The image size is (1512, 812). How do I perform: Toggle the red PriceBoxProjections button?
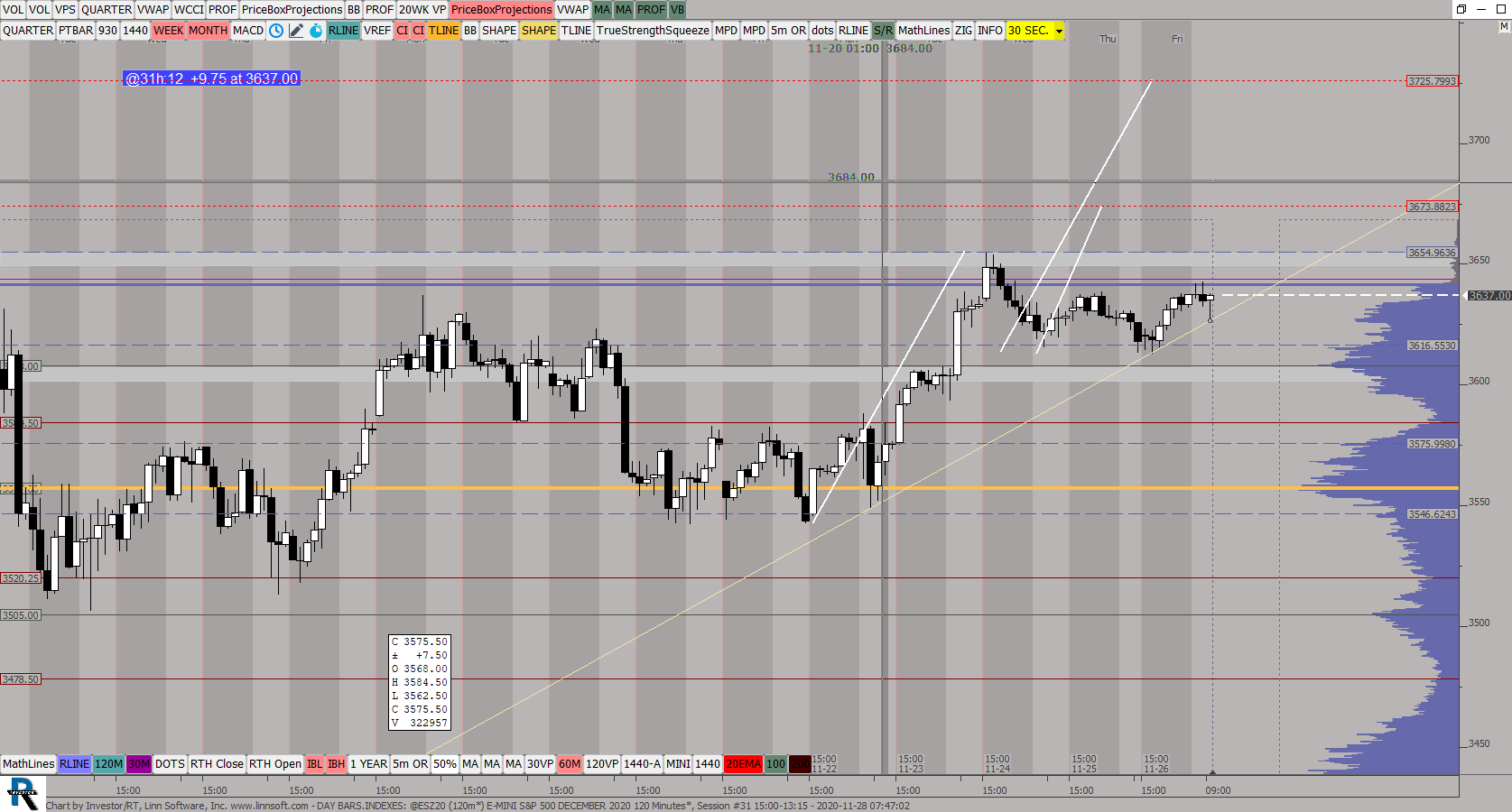click(501, 9)
